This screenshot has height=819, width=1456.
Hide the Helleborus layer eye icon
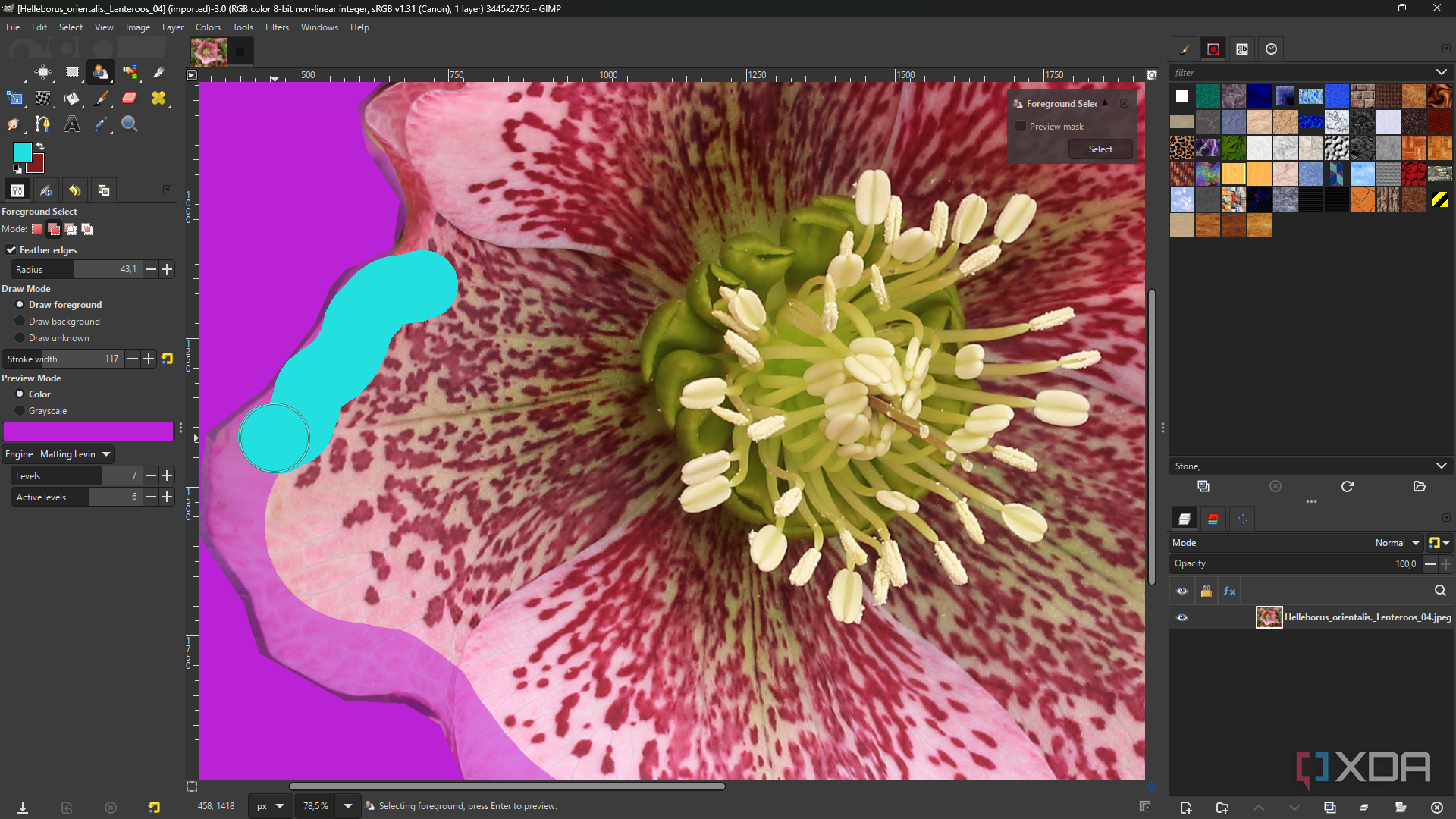click(1181, 617)
